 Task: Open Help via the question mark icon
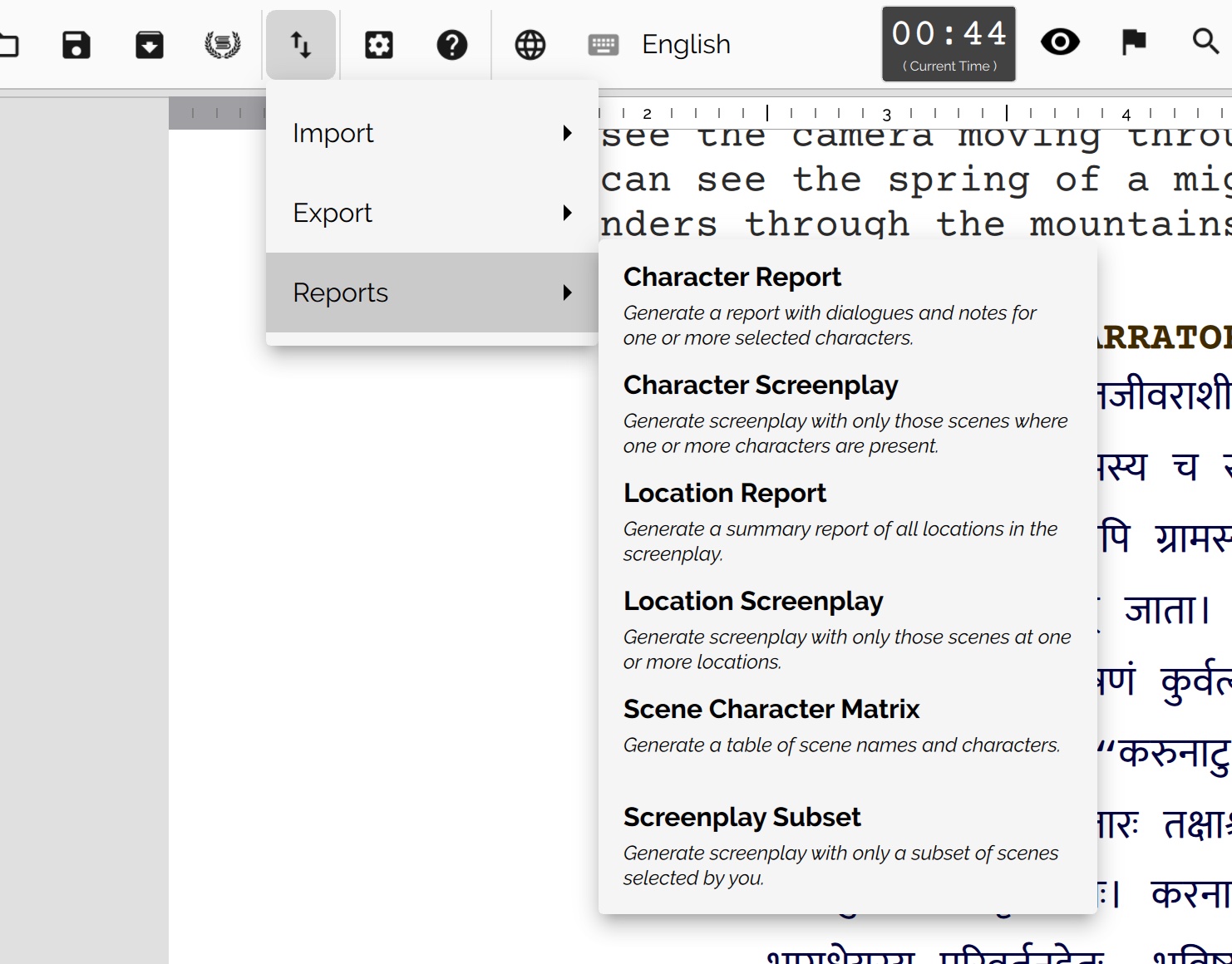coord(451,44)
